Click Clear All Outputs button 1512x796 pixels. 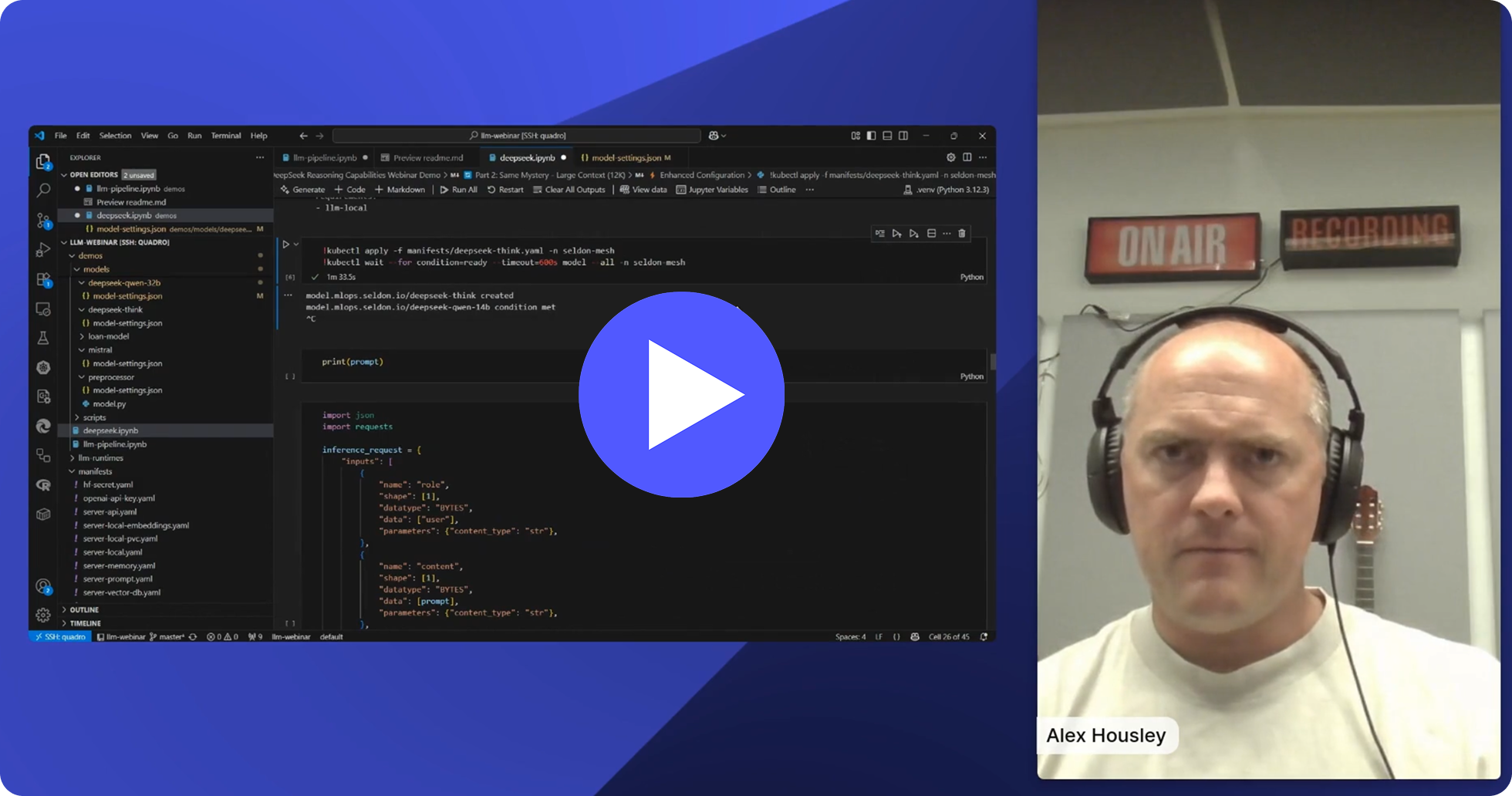tap(569, 190)
